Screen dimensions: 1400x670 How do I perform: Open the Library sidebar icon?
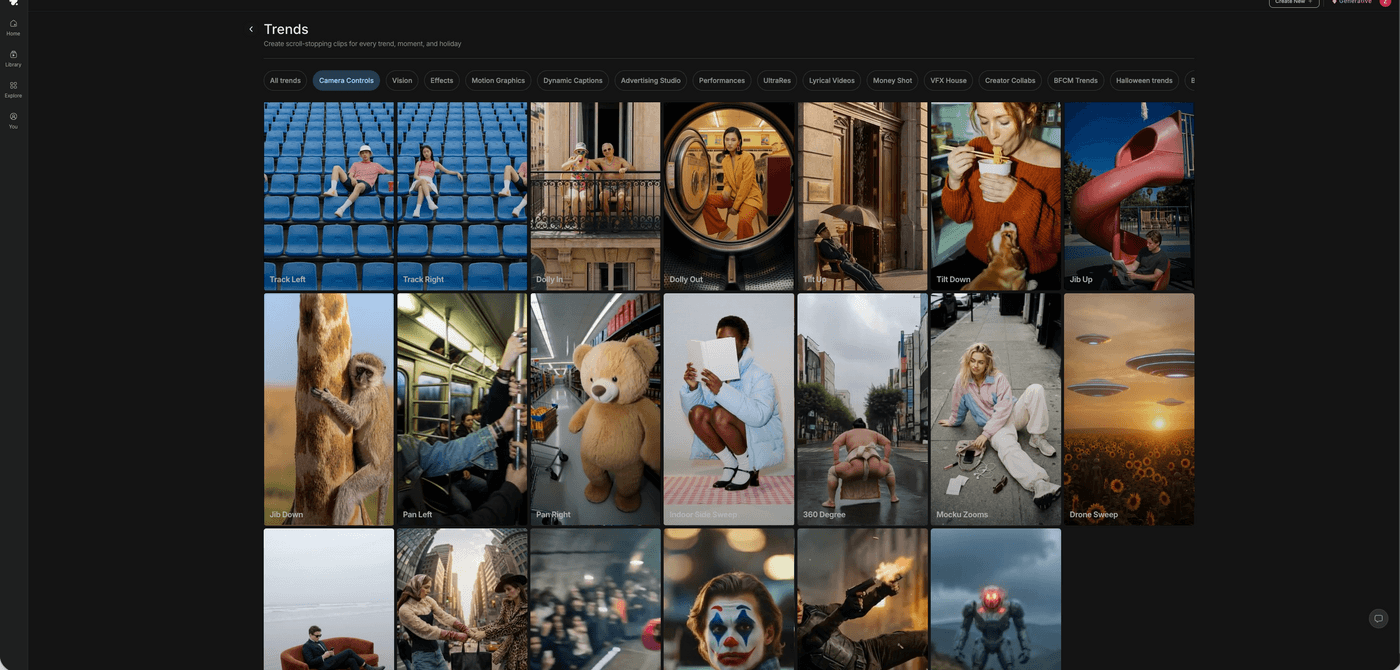click(x=13, y=58)
